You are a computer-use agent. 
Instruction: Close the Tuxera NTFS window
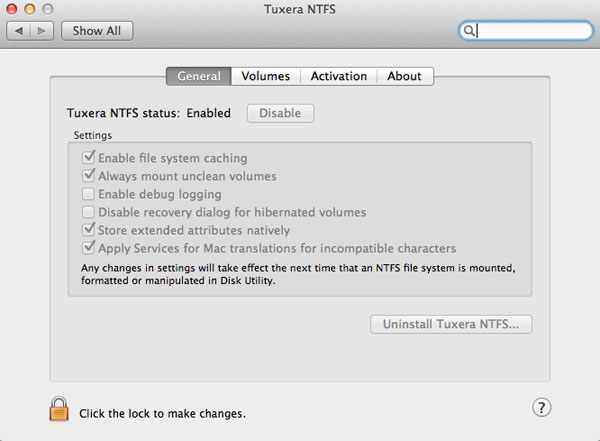[14, 9]
